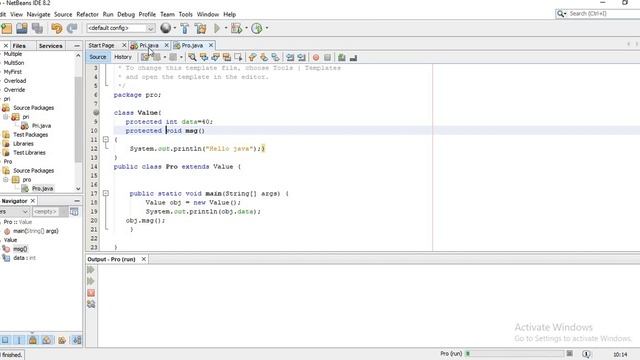Collapse the pri package node in Projects tree
Viewport: 640px width, 360px height.
(x=6, y=117)
